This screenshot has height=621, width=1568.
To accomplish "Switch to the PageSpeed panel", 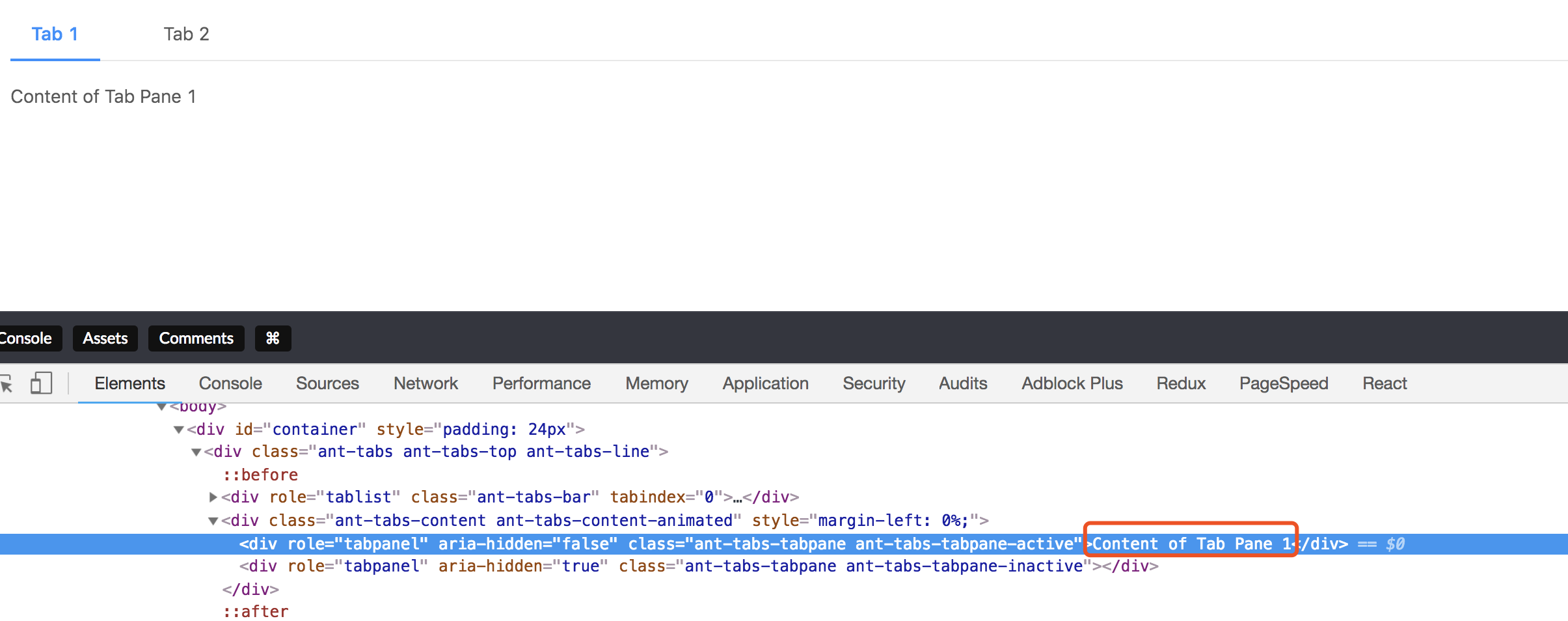I will click(x=1282, y=383).
